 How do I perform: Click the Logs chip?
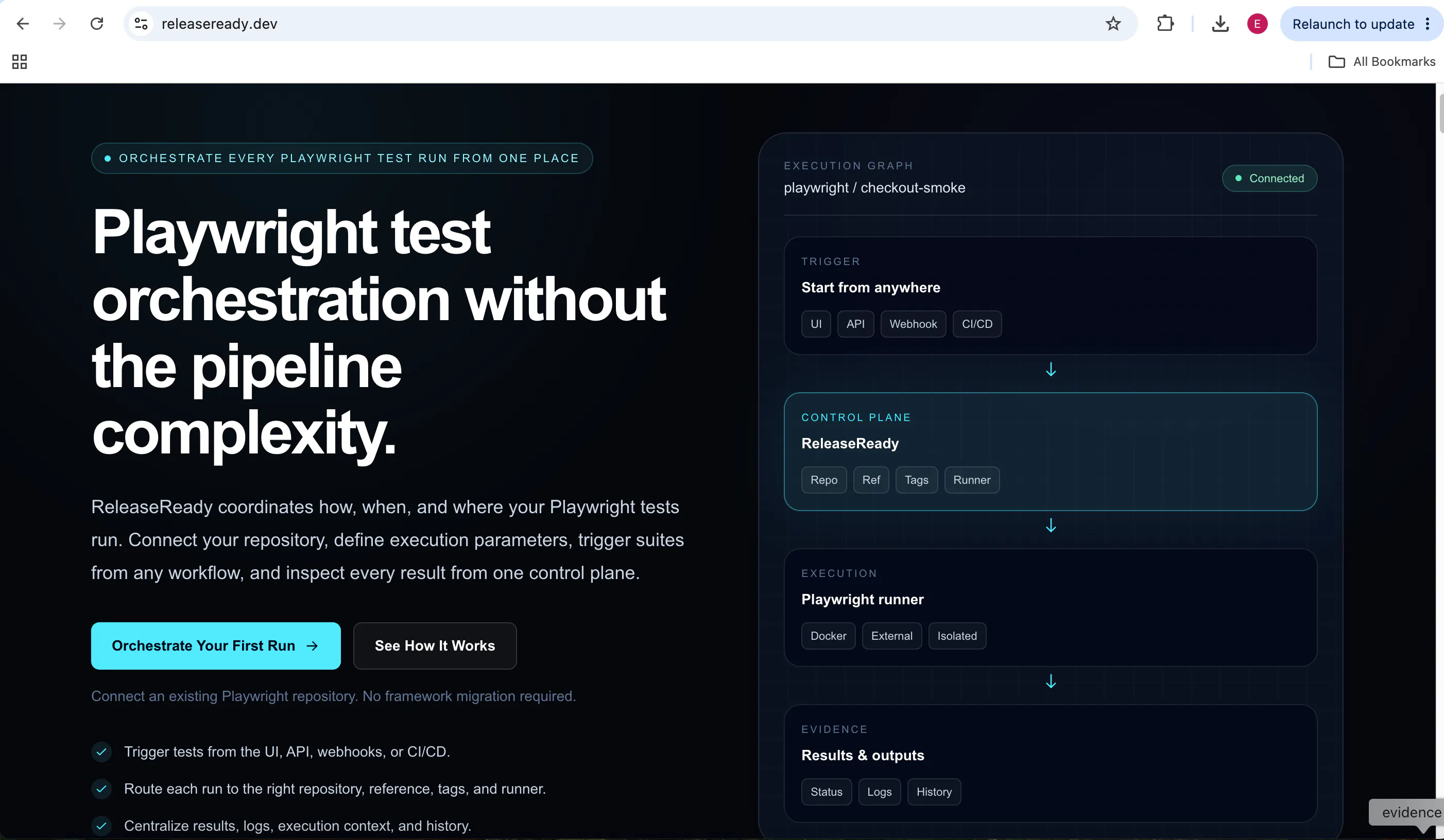click(879, 792)
